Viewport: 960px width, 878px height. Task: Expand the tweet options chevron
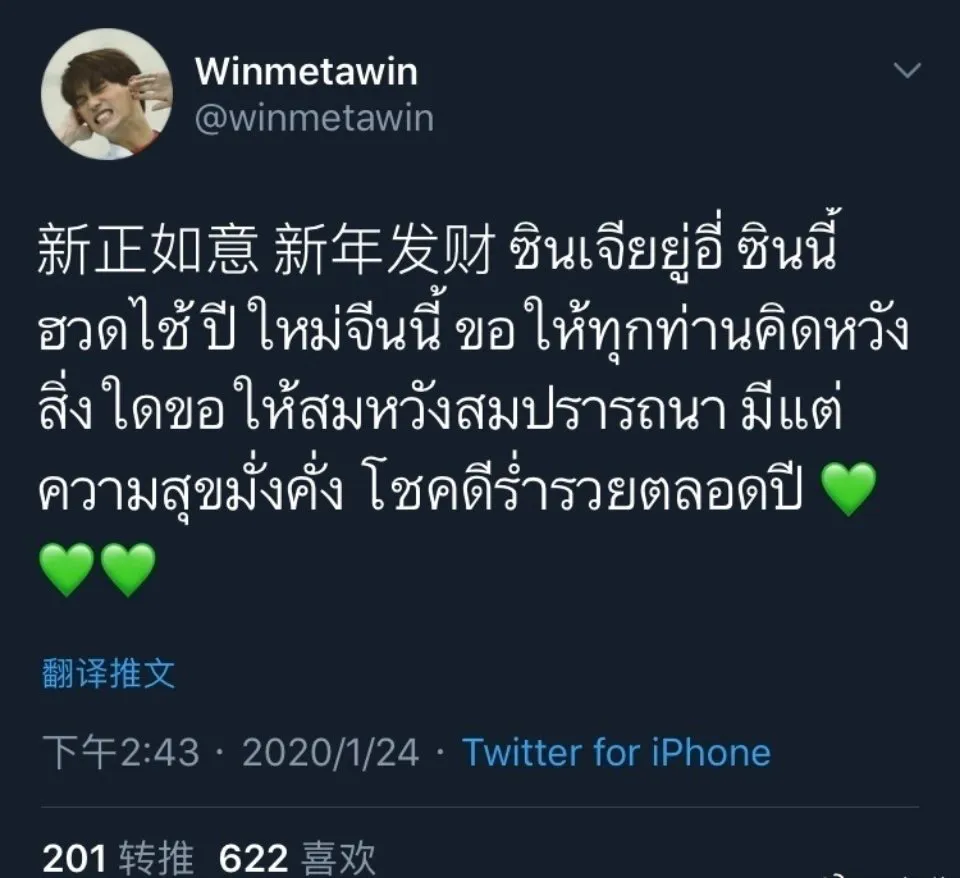[907, 70]
